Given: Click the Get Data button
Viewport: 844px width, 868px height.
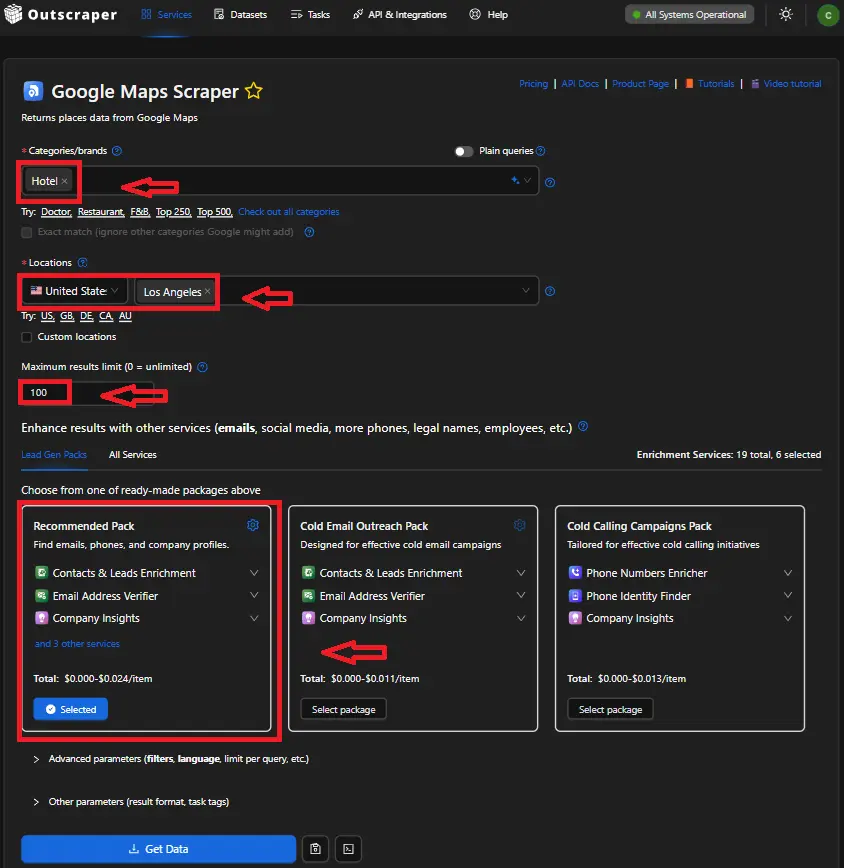Looking at the screenshot, I should (158, 849).
